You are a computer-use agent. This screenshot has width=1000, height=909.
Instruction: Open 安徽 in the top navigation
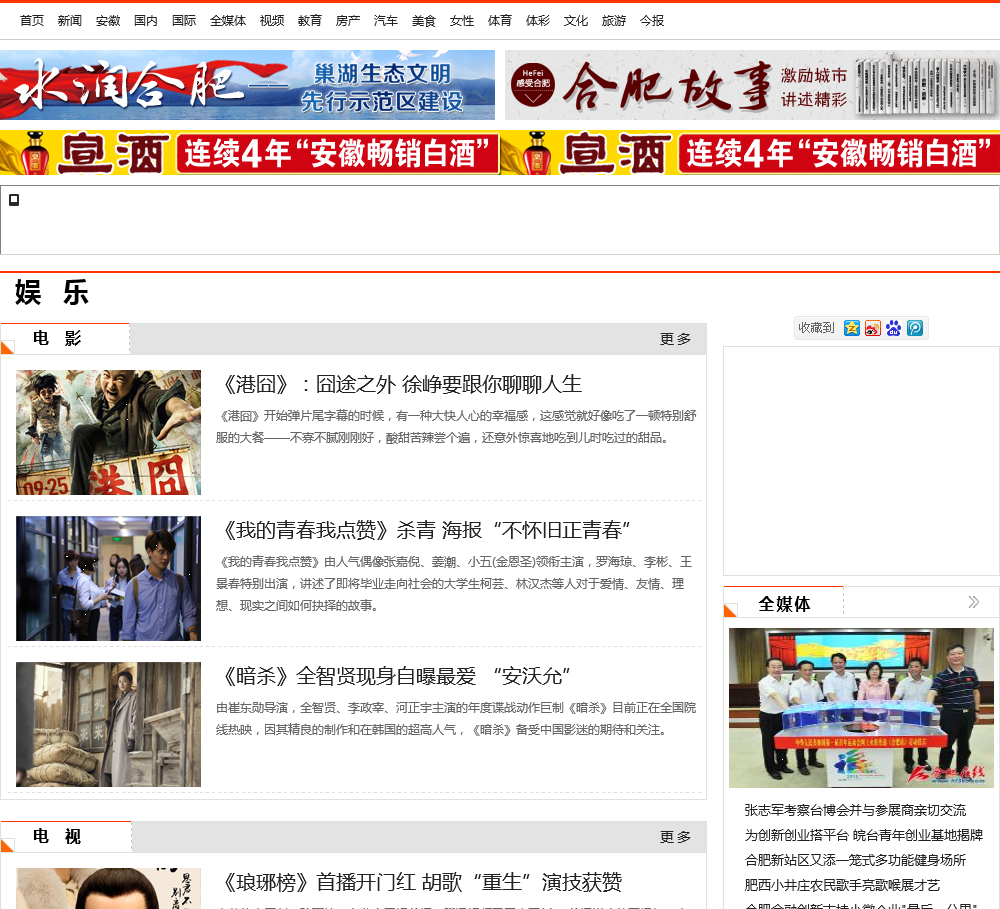point(108,21)
